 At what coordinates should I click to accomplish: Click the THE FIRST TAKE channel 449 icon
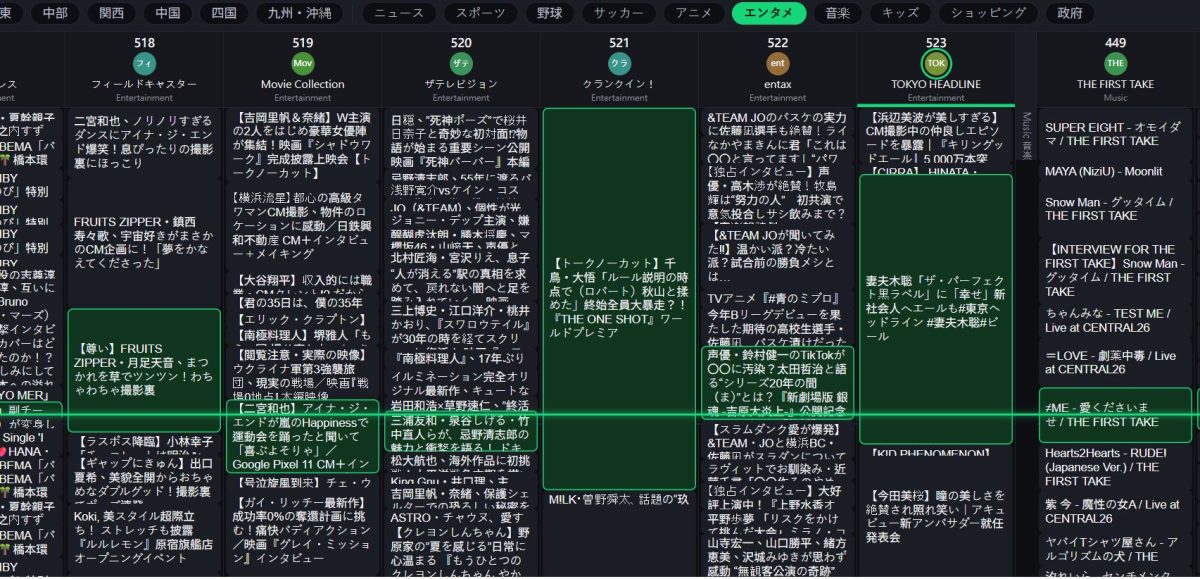pos(1115,63)
